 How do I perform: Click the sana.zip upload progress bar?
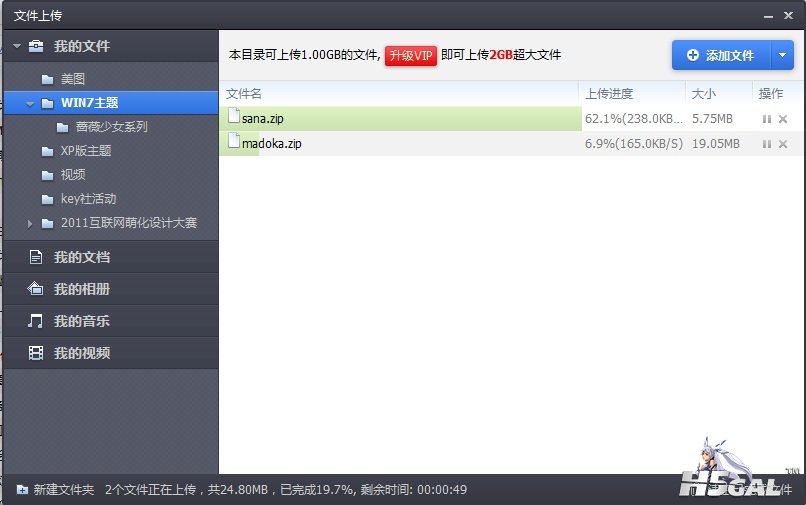pos(400,119)
